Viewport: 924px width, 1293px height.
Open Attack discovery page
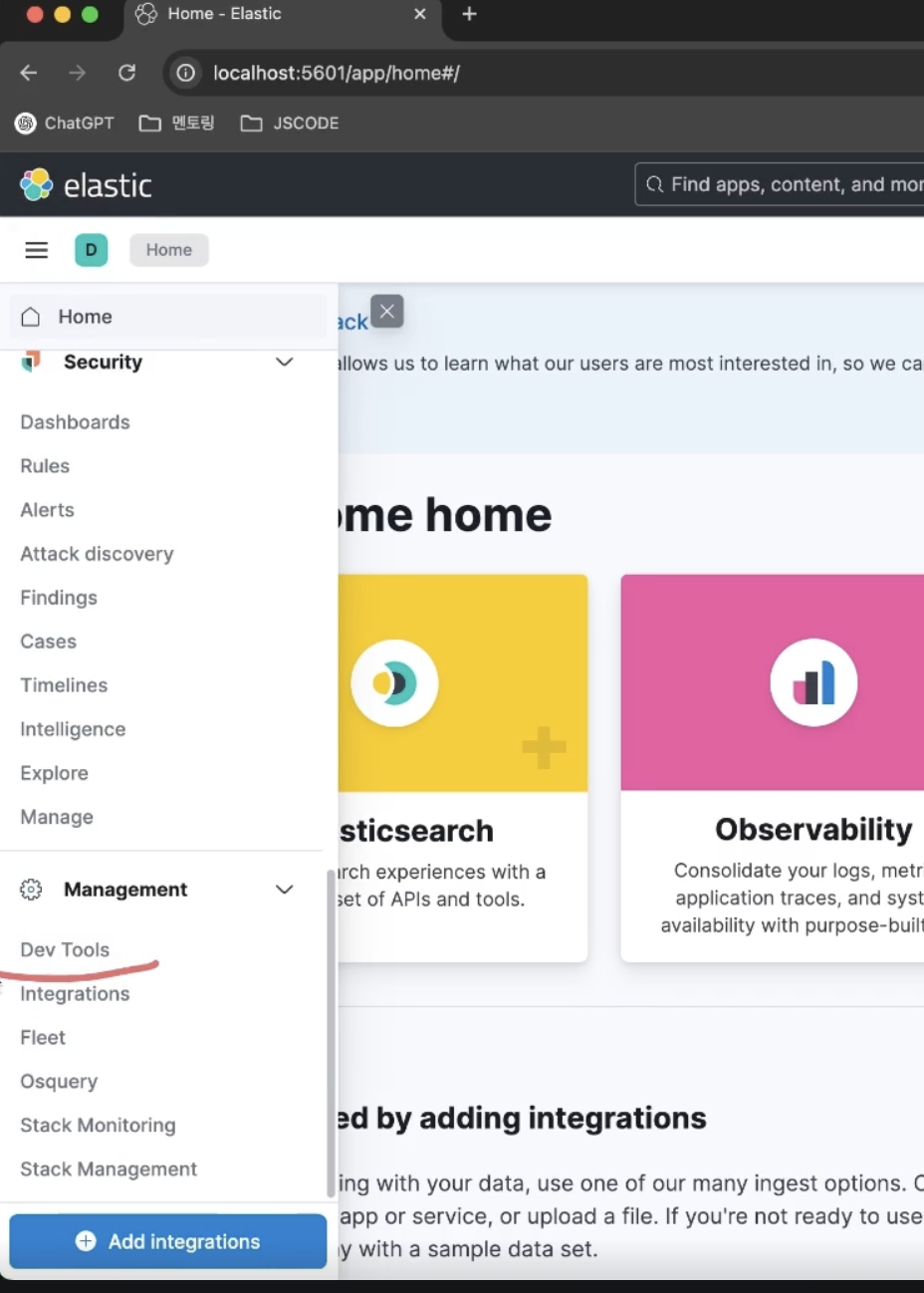pos(97,554)
